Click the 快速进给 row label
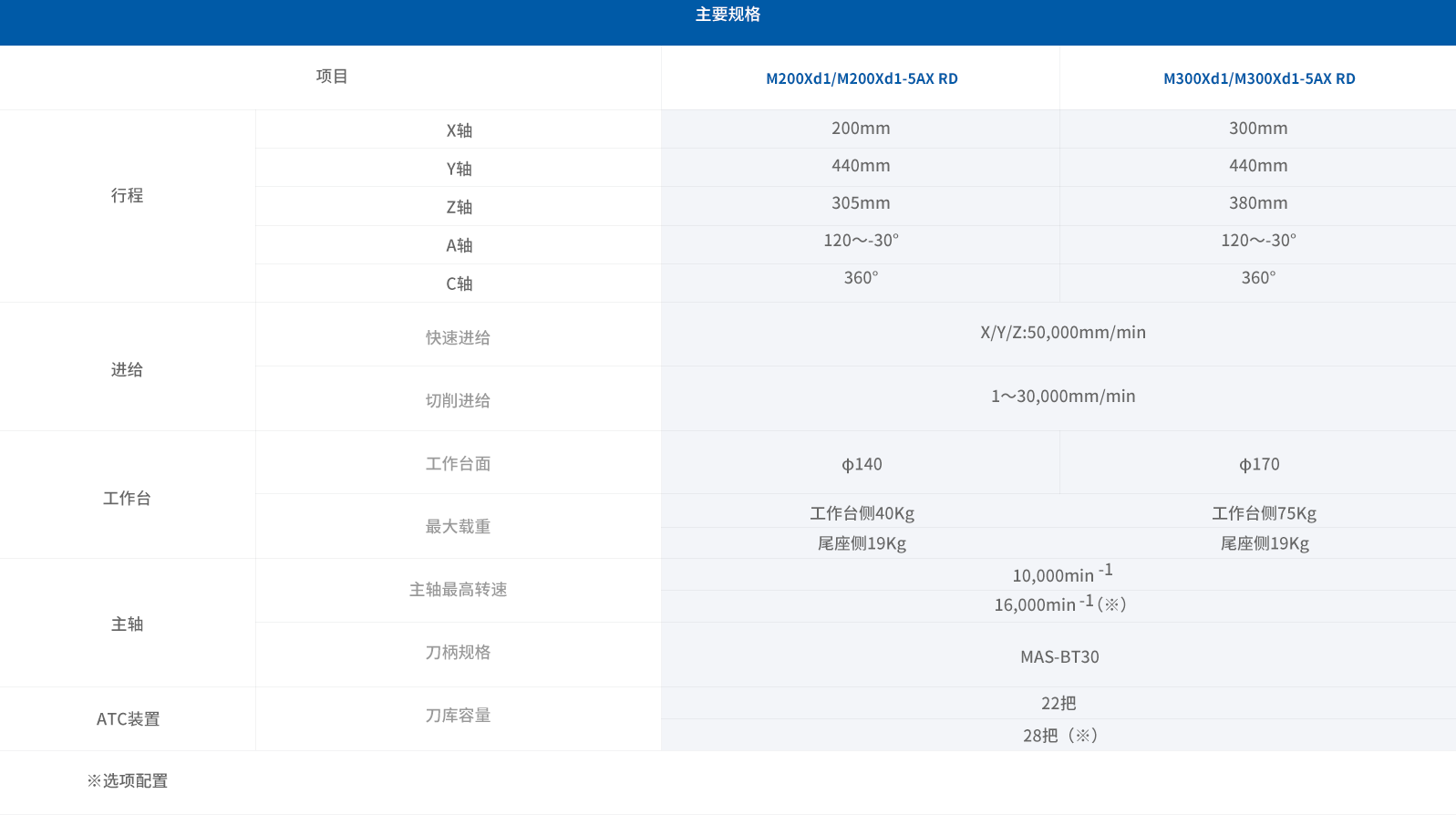This screenshot has height=815, width=1456. click(458, 337)
